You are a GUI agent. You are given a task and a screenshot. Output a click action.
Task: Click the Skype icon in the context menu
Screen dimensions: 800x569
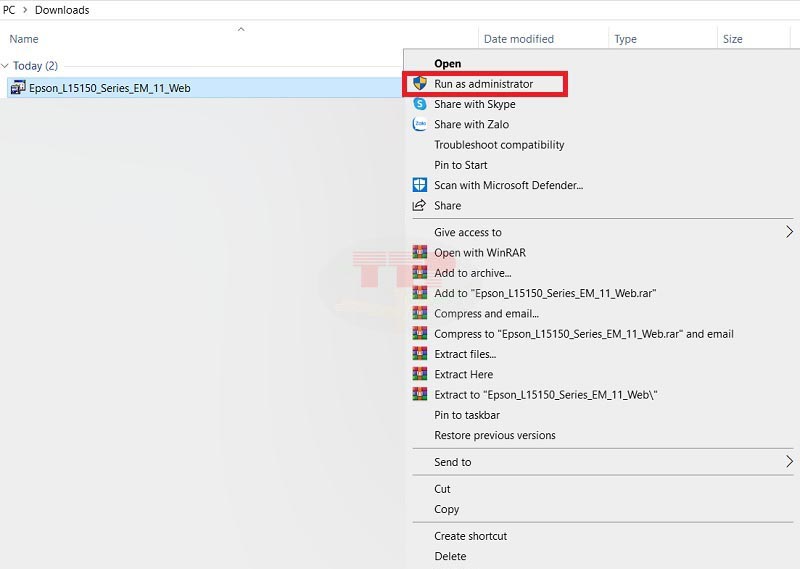pos(419,104)
